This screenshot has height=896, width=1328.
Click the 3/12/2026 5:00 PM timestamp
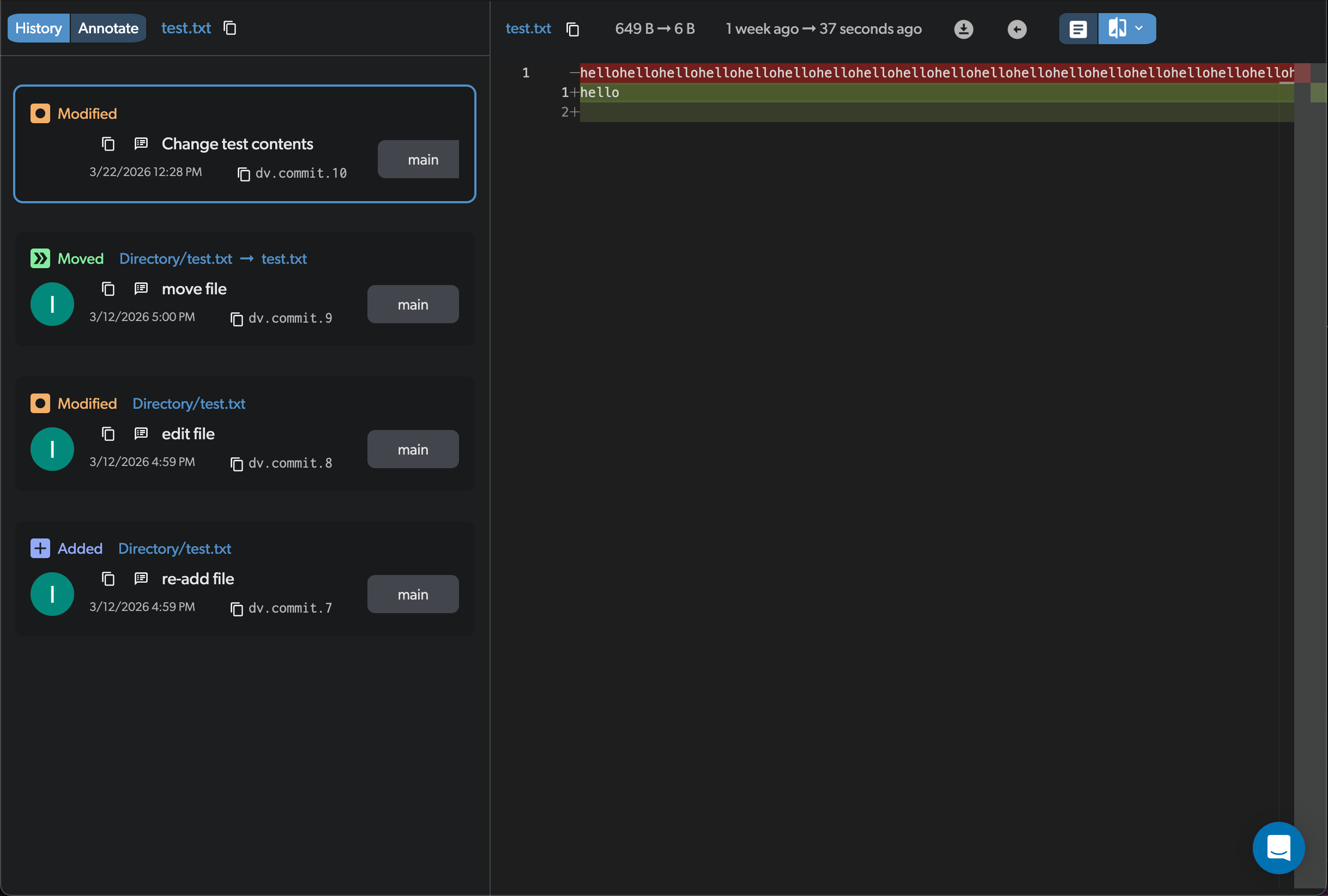142,317
